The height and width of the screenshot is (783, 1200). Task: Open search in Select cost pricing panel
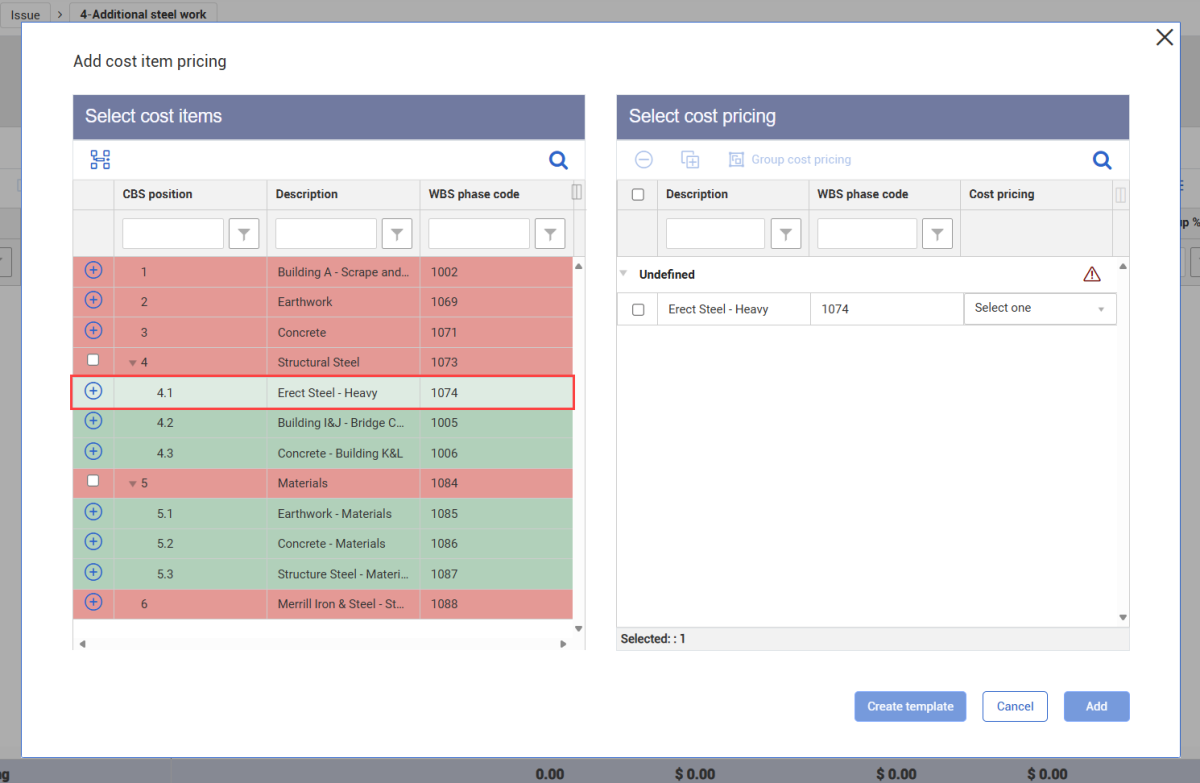point(1102,160)
